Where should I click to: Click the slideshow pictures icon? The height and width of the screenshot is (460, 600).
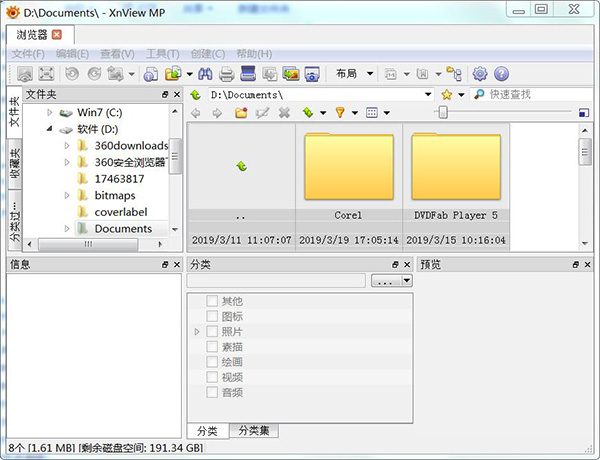[291, 73]
